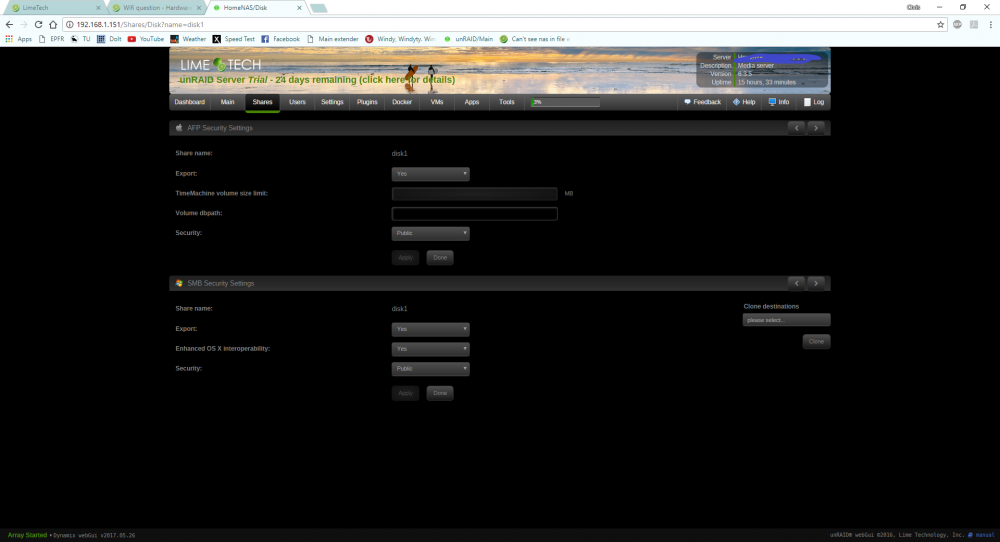Click the unRAID Server Trial details link
Screen dimensions: 1000x542
pyautogui.click(x=317, y=80)
